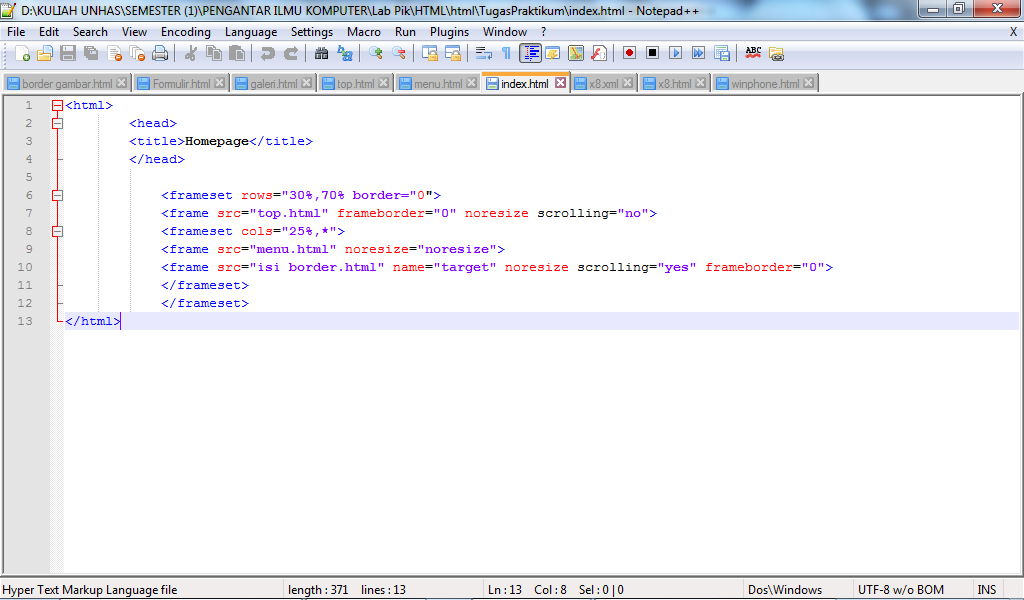Viewport: 1024px width, 600px height.
Task: Open the File menu
Action: [16, 32]
